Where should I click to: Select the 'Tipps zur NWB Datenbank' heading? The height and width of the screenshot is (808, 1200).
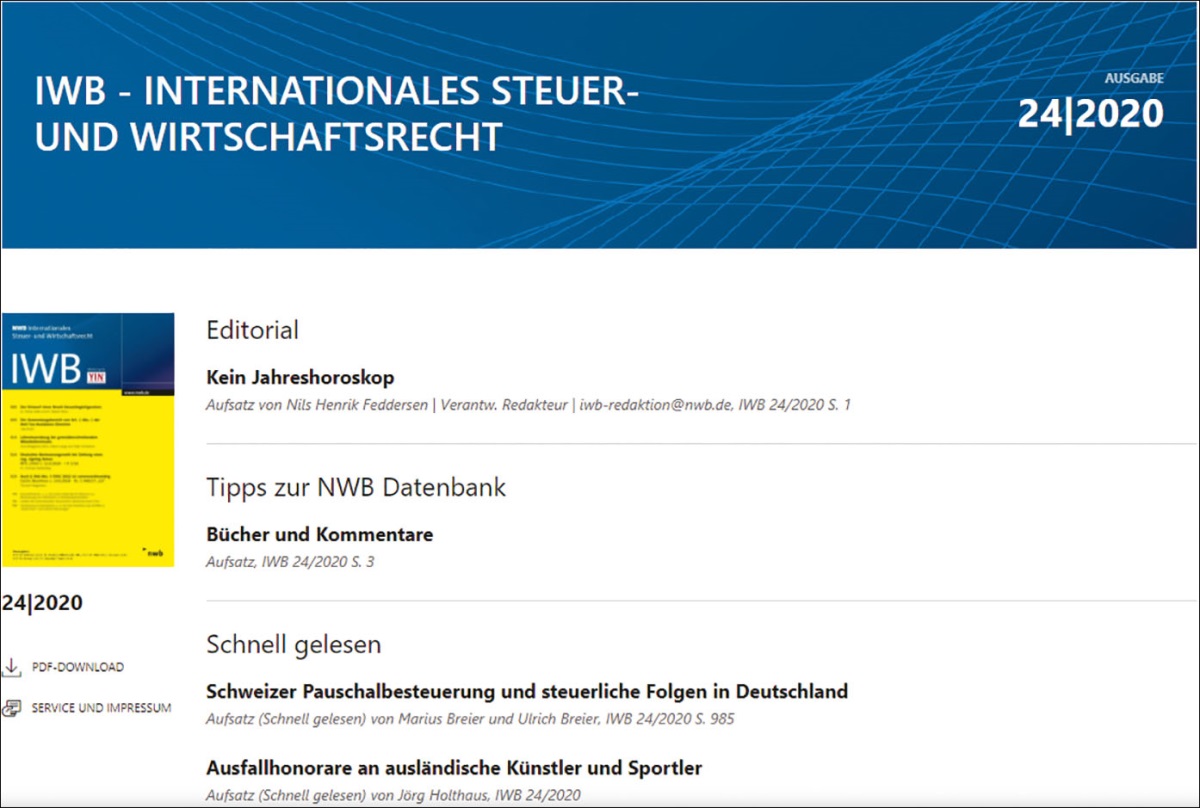(355, 487)
